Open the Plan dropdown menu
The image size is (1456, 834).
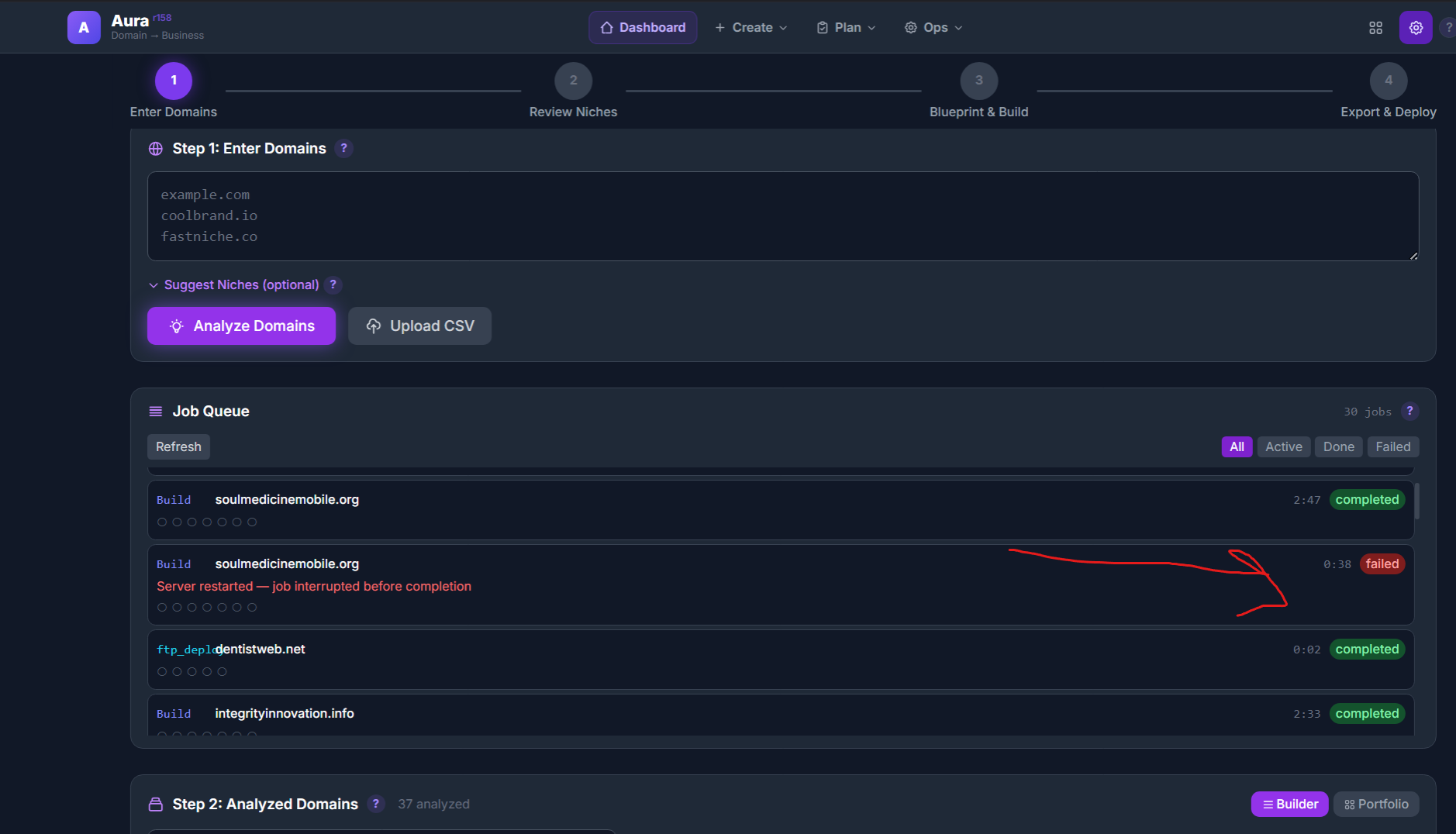click(x=846, y=28)
